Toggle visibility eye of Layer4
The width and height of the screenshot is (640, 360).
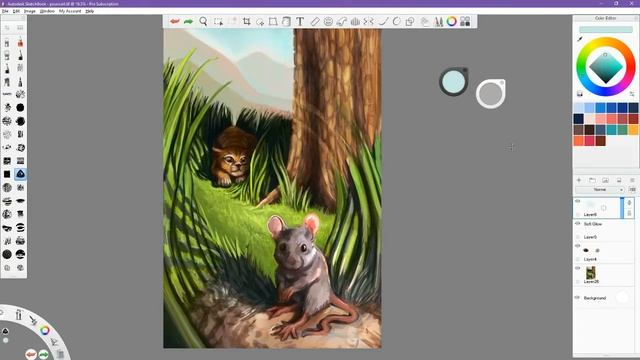578,246
